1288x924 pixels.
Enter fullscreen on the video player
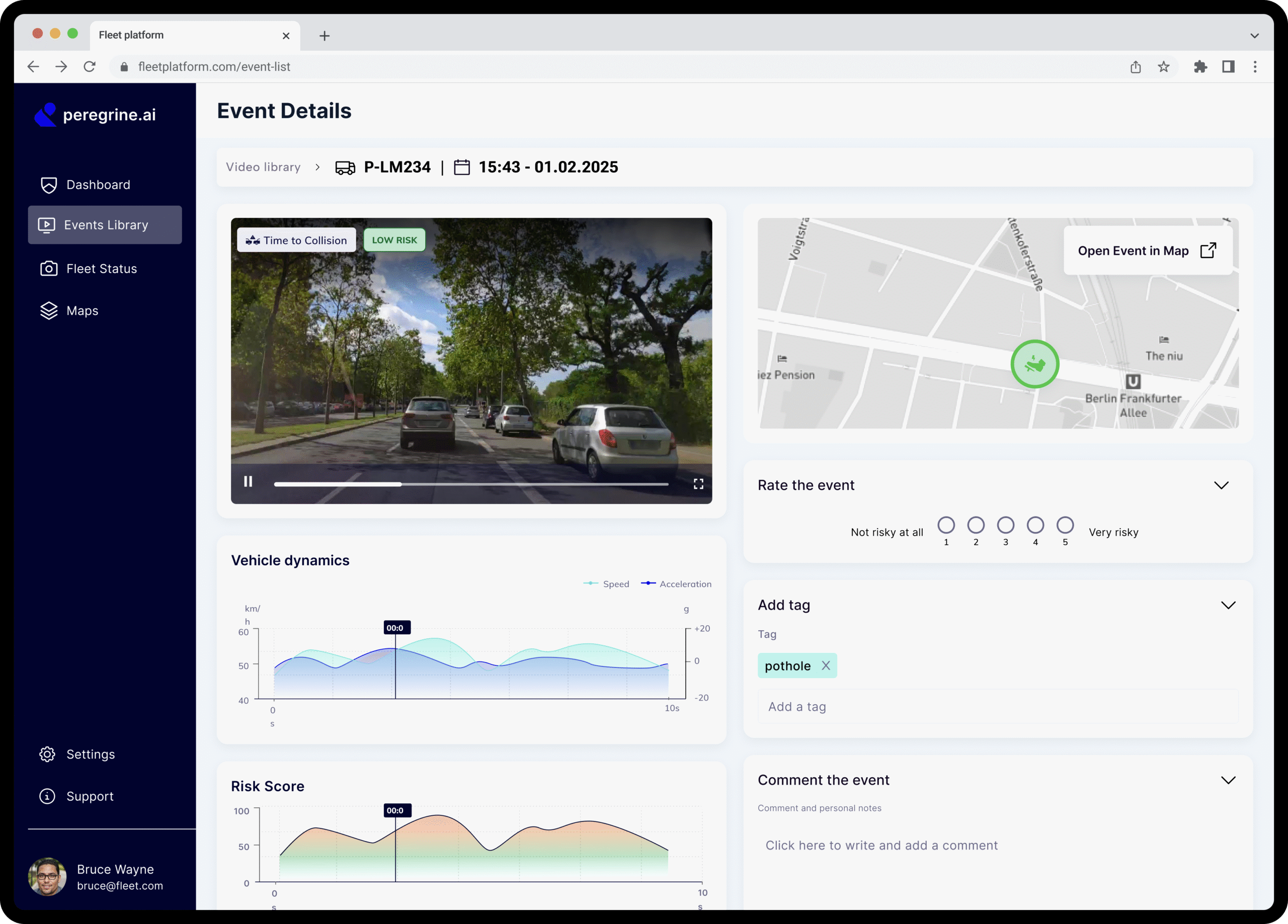point(698,483)
